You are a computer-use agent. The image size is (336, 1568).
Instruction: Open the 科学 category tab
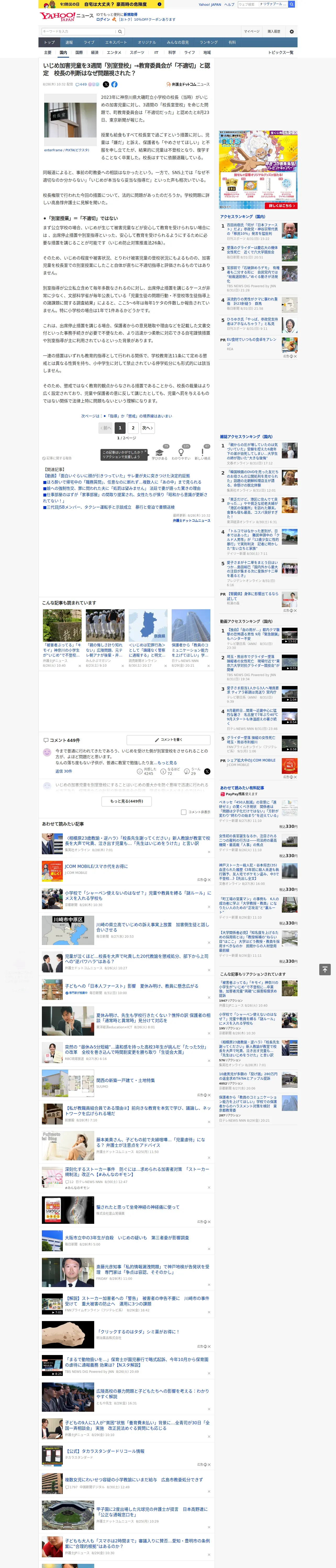pos(172,52)
